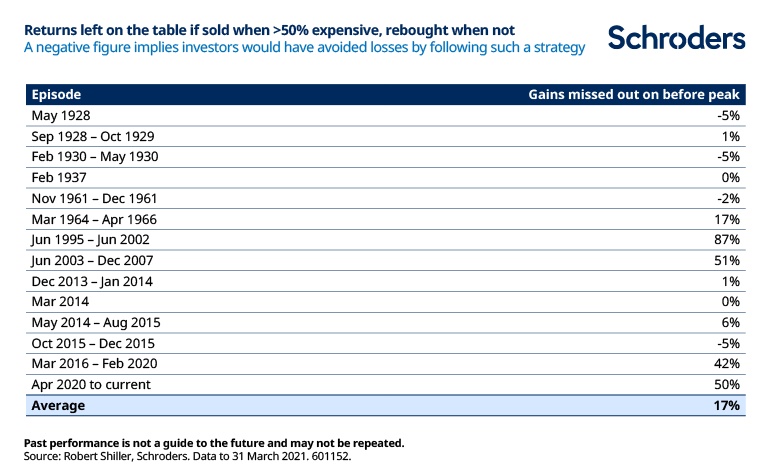The height and width of the screenshot is (475, 770).
Task: Click the 17% average value
Action: (x=726, y=405)
